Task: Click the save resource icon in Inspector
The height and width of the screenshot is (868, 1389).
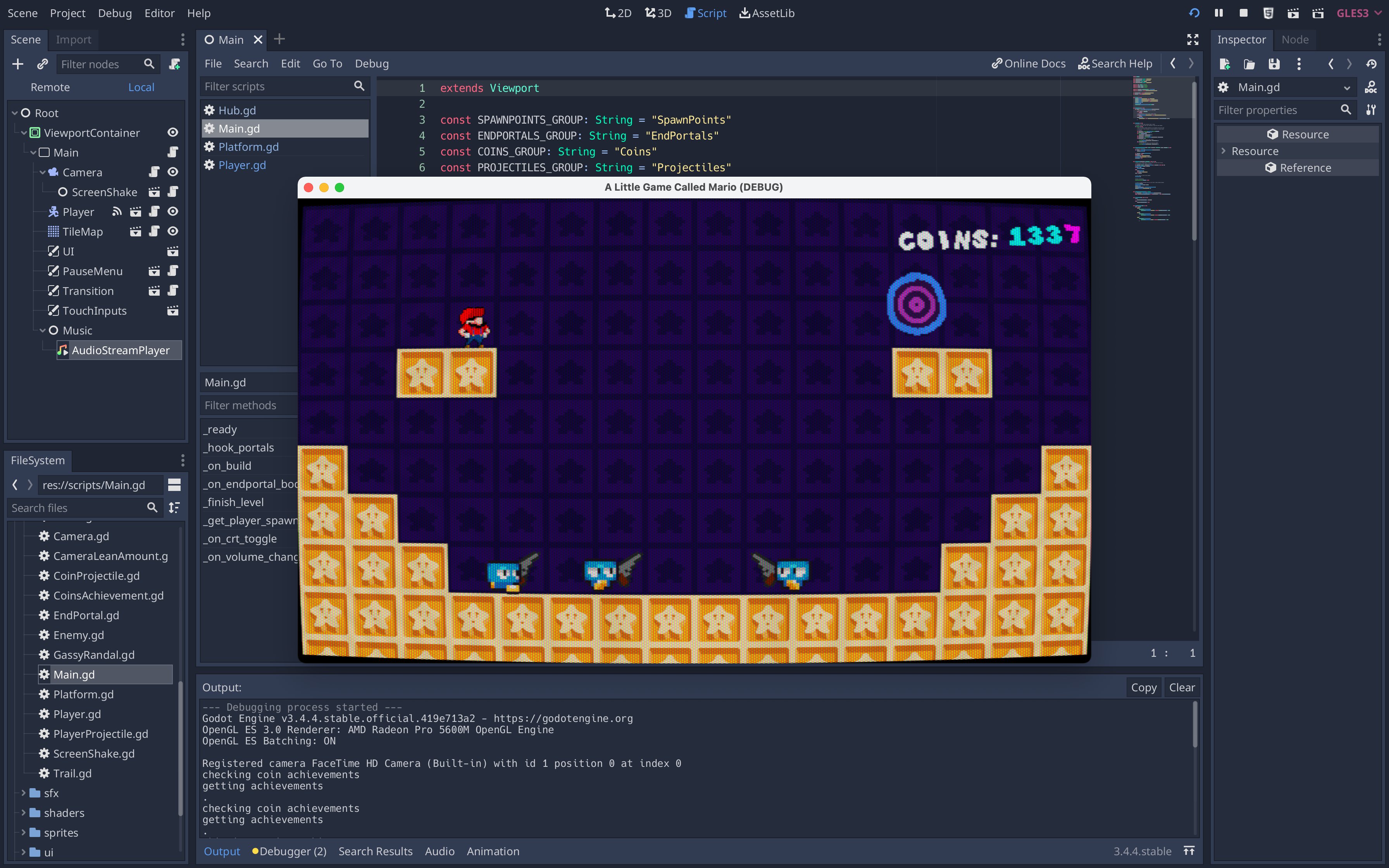Action: pyautogui.click(x=1274, y=64)
